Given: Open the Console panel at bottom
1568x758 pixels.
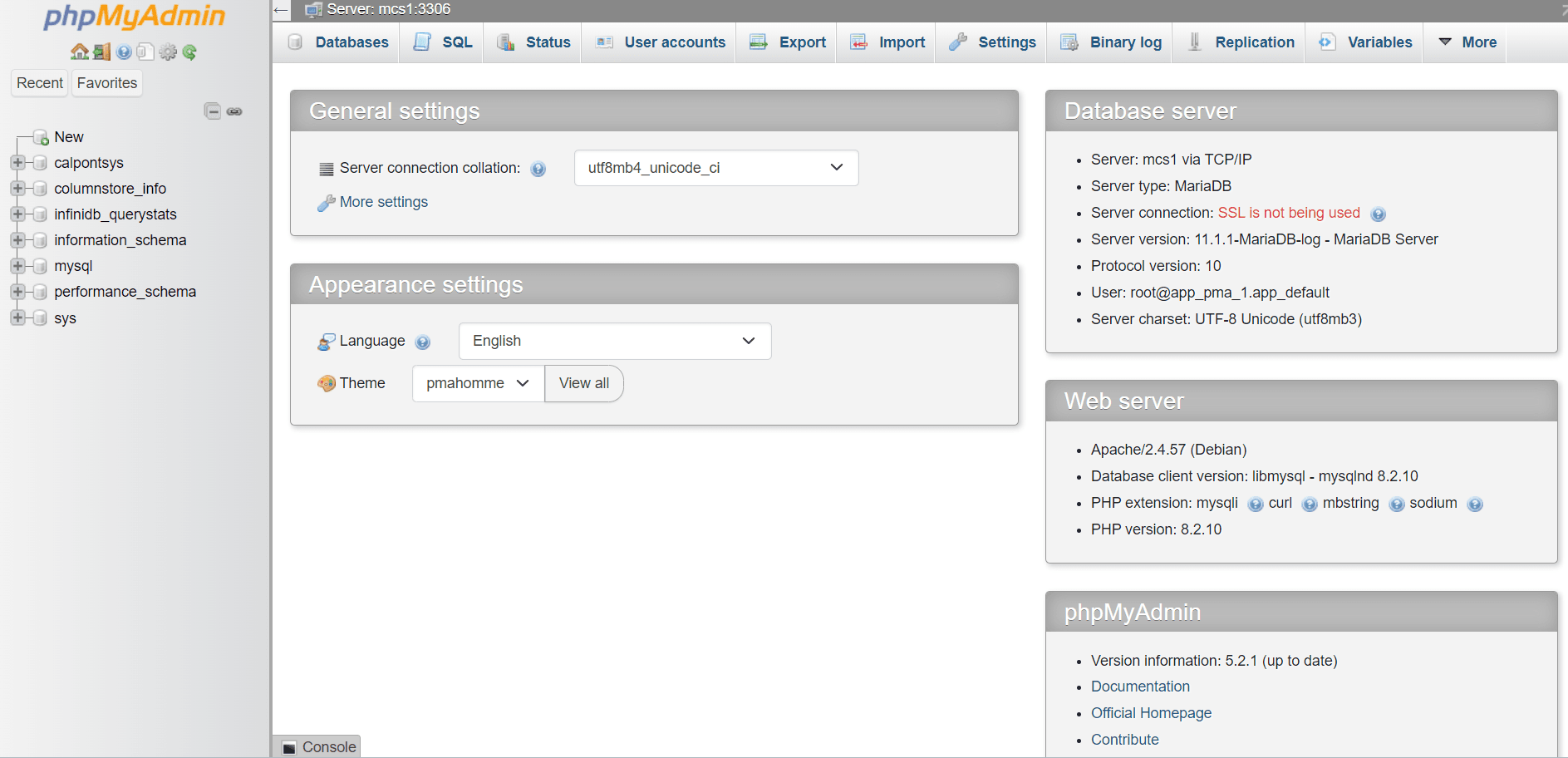Looking at the screenshot, I should tap(316, 746).
